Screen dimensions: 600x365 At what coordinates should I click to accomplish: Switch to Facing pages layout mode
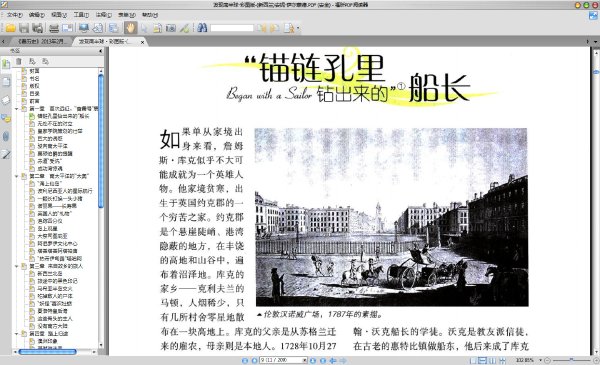(x=492, y=360)
